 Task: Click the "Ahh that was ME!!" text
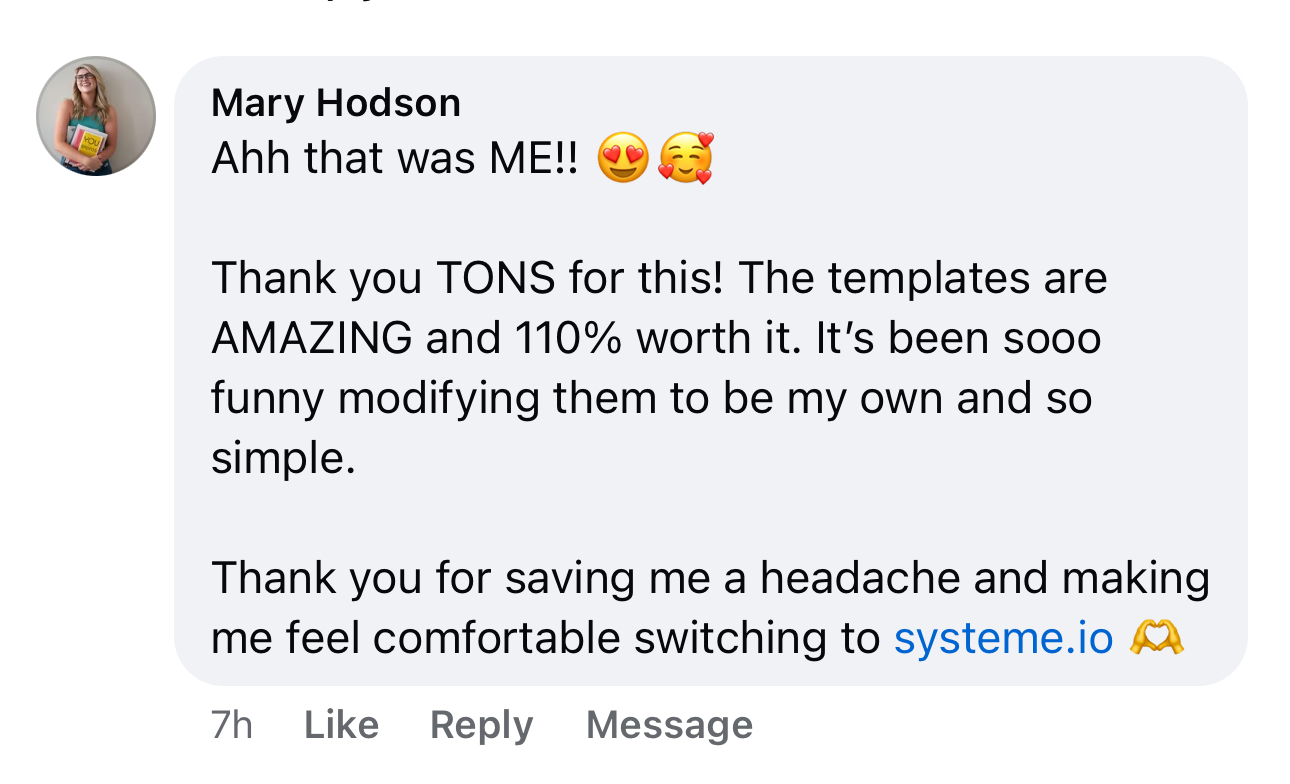395,159
